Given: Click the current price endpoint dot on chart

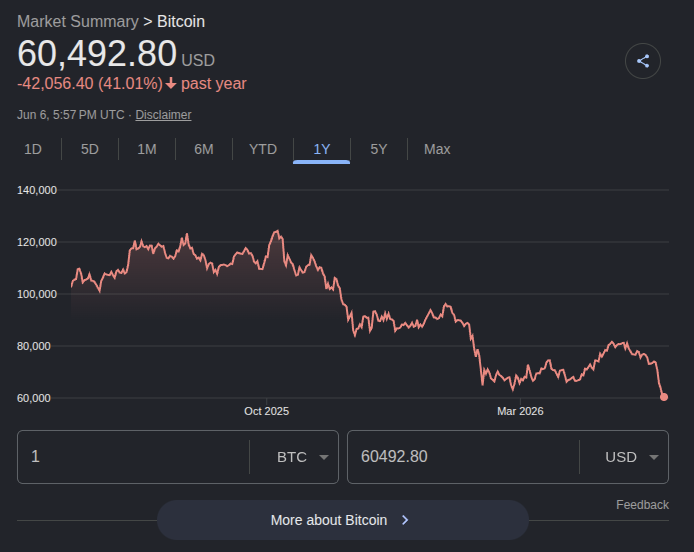Looking at the screenshot, I should pyautogui.click(x=664, y=397).
